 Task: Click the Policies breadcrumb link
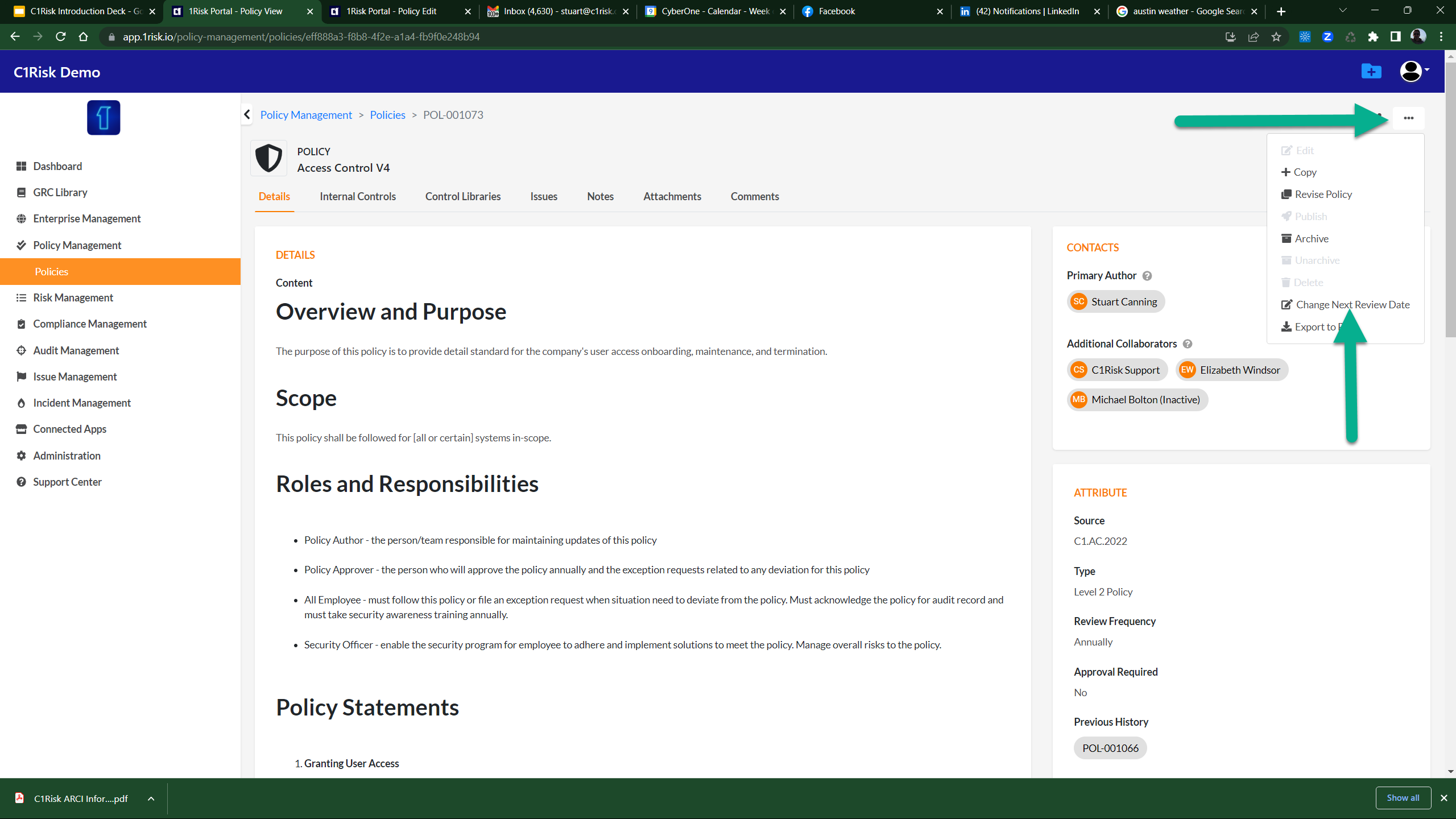point(387,115)
